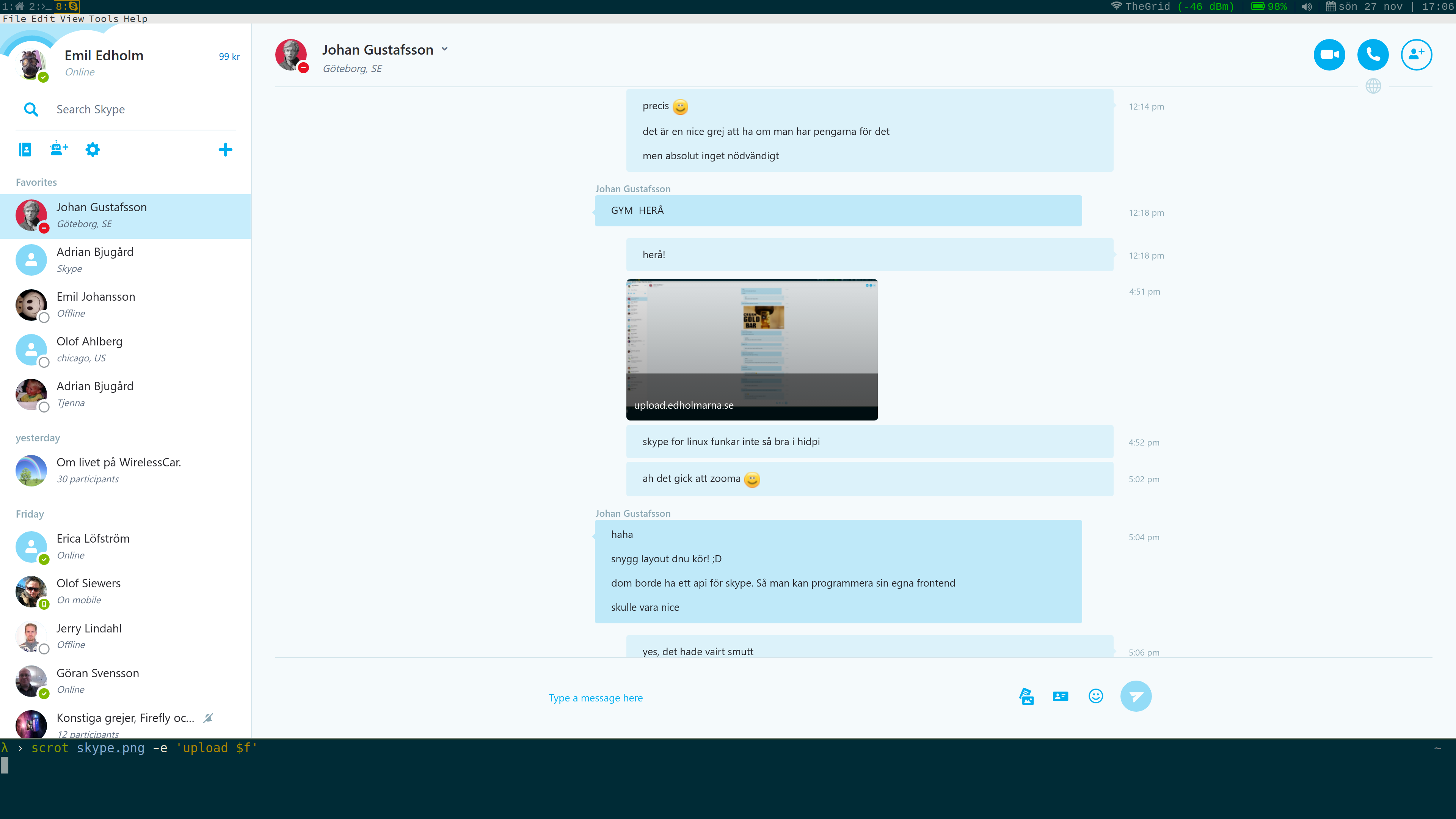Open the upload.edholmarna.se image thumbnail
The image size is (1456, 819).
point(751,349)
